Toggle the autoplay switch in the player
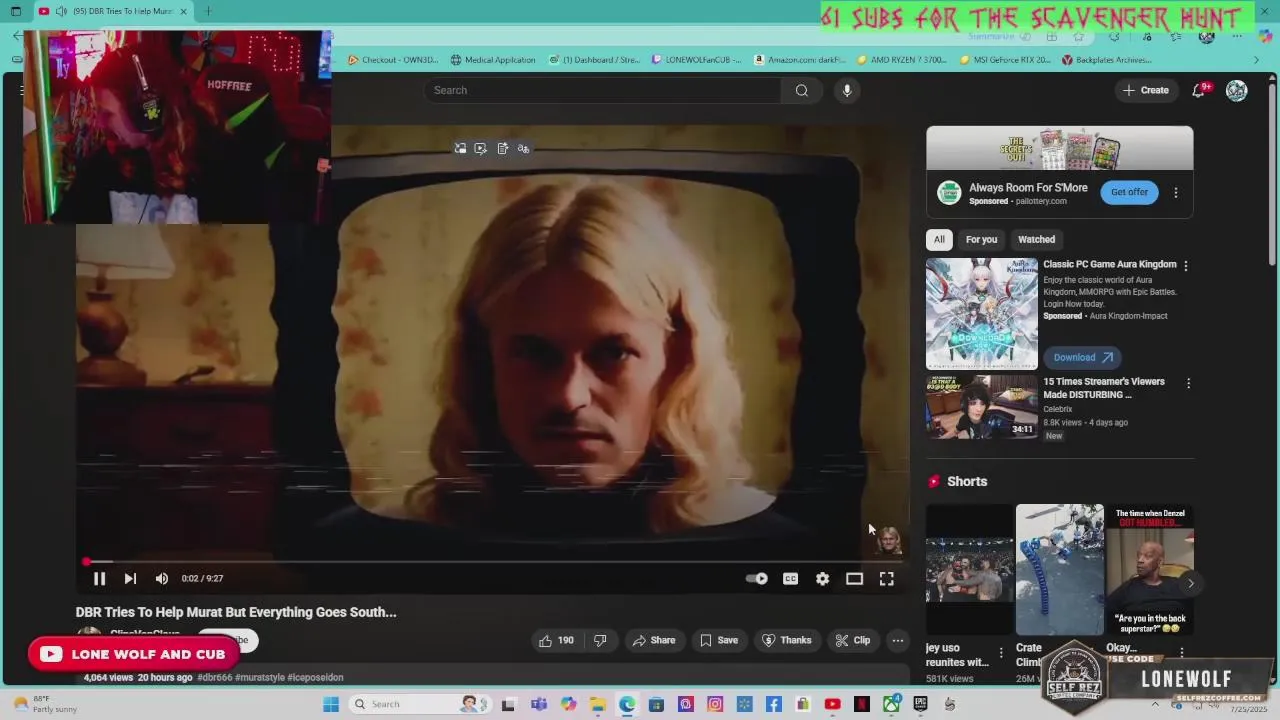Image resolution: width=1280 pixels, height=720 pixels. (757, 578)
